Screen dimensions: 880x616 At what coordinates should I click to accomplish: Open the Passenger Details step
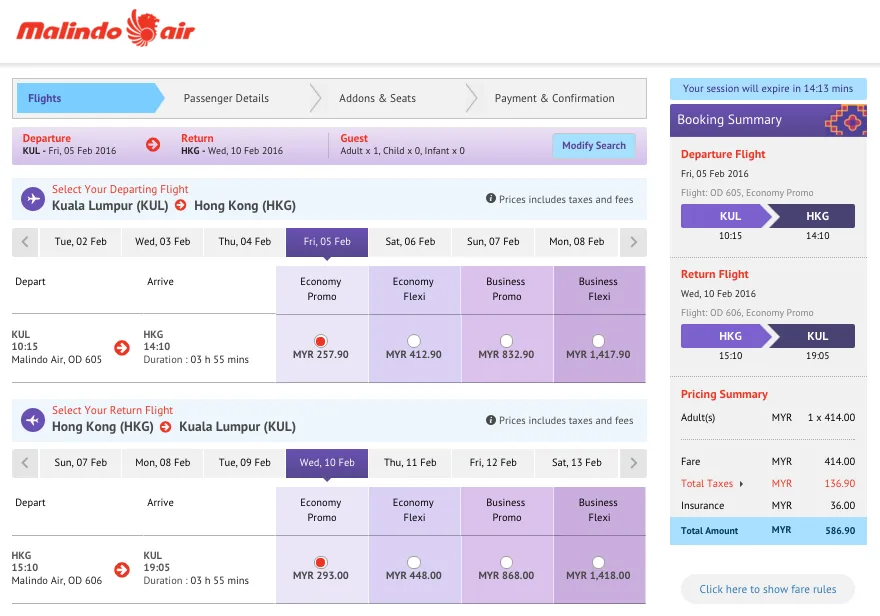point(226,98)
